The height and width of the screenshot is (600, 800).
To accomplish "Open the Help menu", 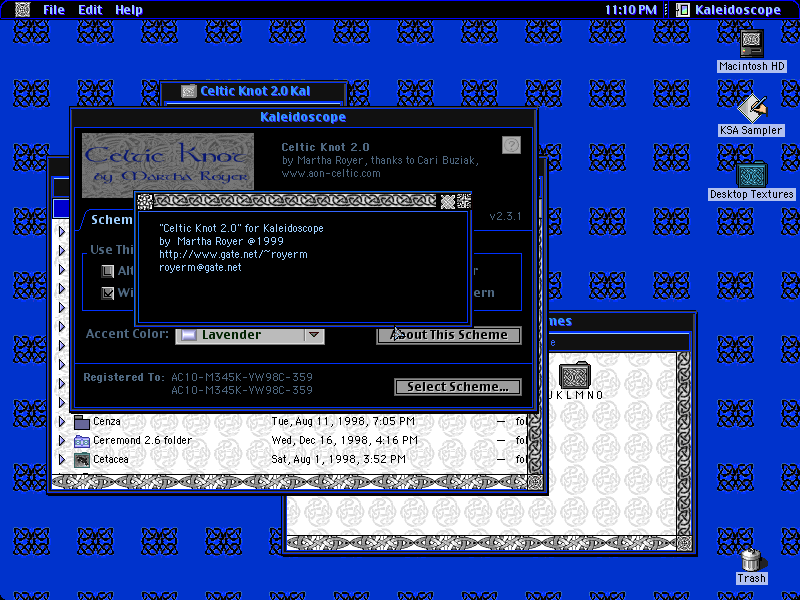I will (x=129, y=10).
